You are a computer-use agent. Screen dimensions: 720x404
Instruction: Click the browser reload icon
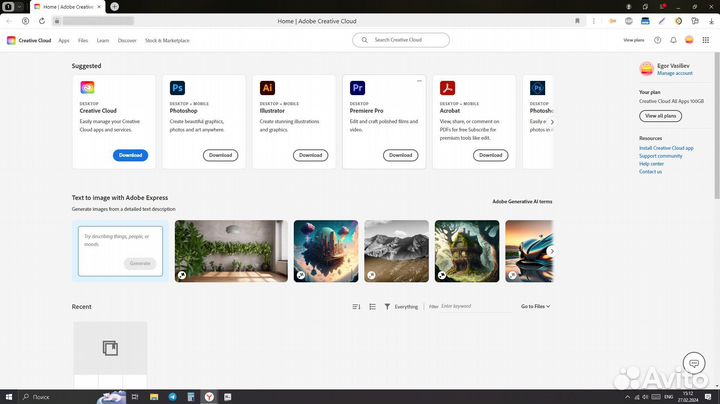42,21
